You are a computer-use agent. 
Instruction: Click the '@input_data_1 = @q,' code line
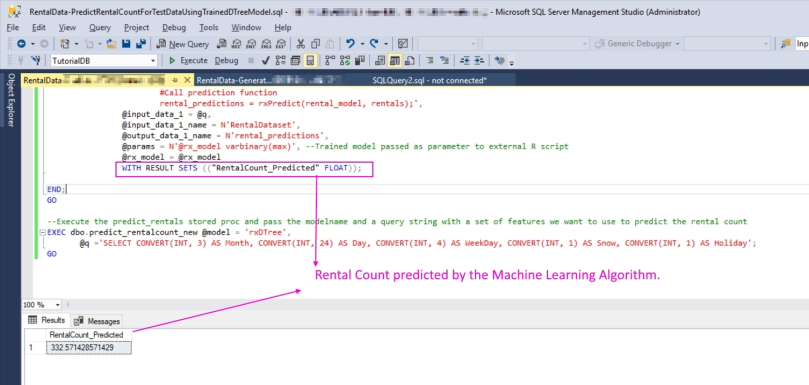[x=166, y=115]
